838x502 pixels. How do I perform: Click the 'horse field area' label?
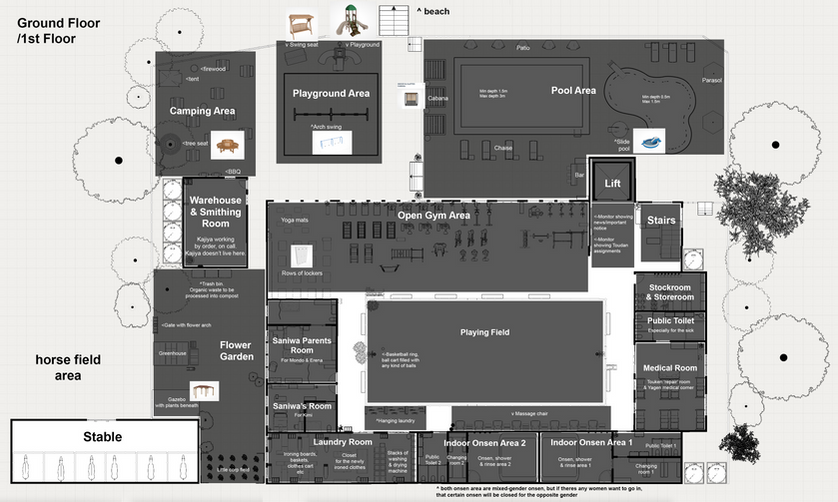[x=68, y=367]
